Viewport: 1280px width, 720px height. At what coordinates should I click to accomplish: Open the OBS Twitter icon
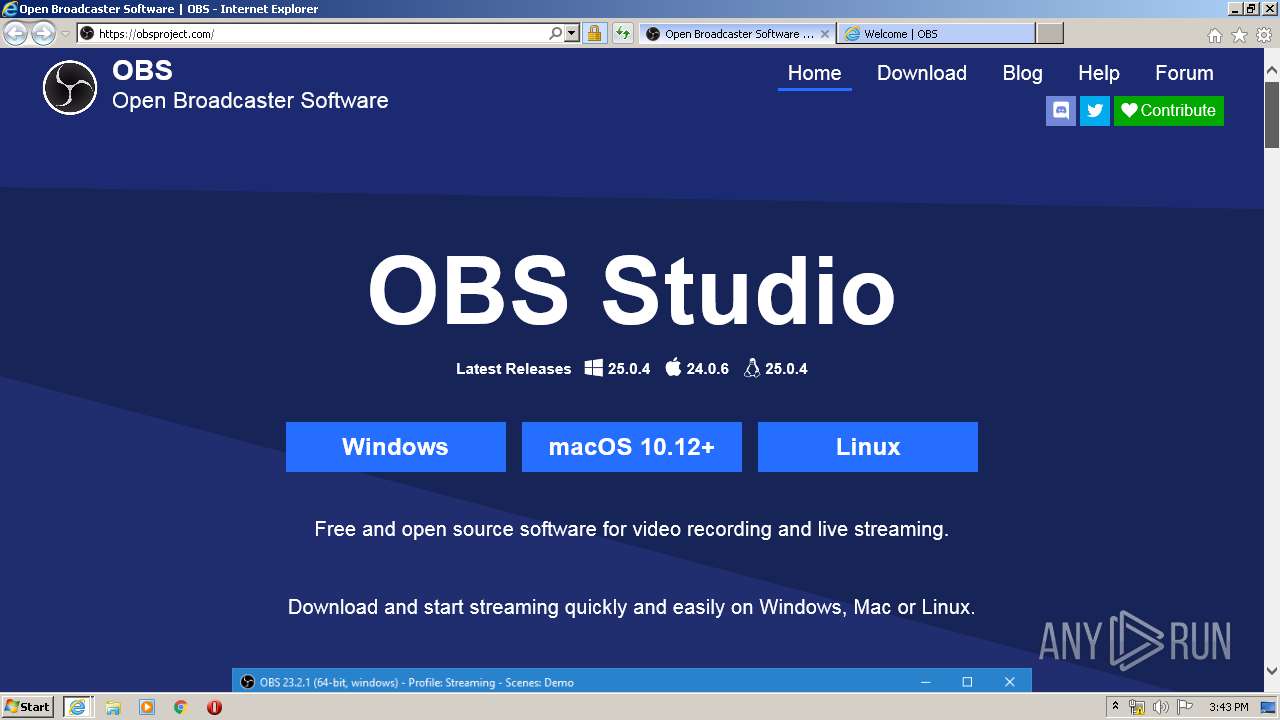click(1095, 111)
